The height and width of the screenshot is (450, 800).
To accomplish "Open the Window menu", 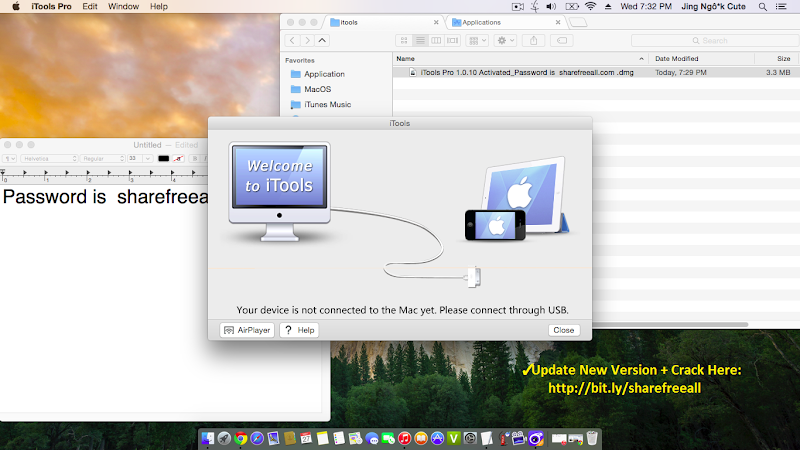I will click(x=123, y=7).
